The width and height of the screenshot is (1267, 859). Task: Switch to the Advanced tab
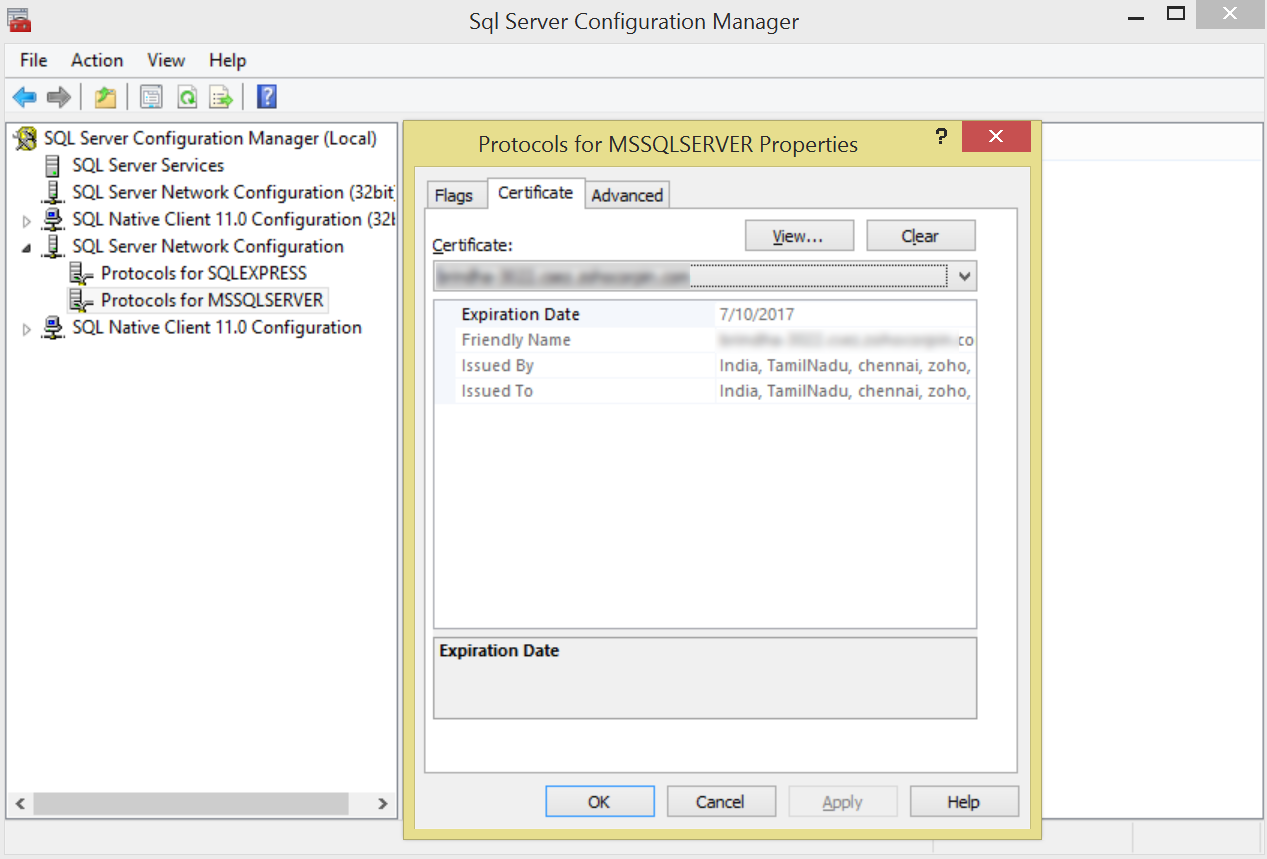coord(627,195)
